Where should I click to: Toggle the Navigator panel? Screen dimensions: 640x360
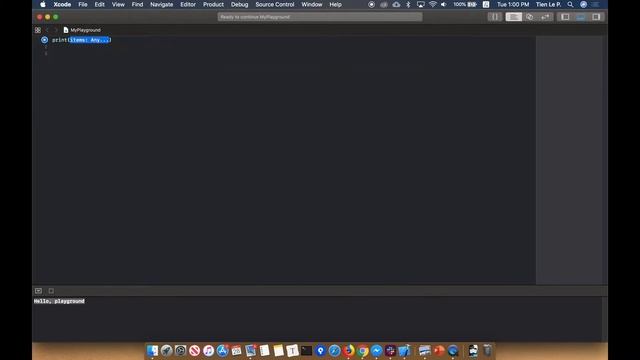pyautogui.click(x=565, y=17)
